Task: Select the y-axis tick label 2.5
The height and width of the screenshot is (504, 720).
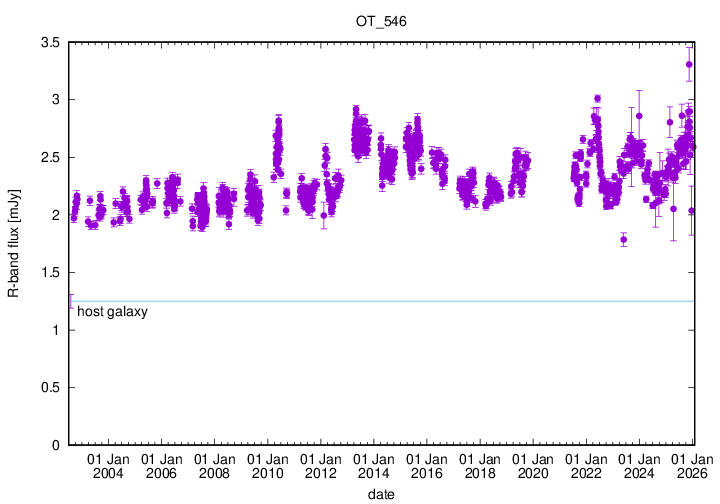Action: coord(49,158)
